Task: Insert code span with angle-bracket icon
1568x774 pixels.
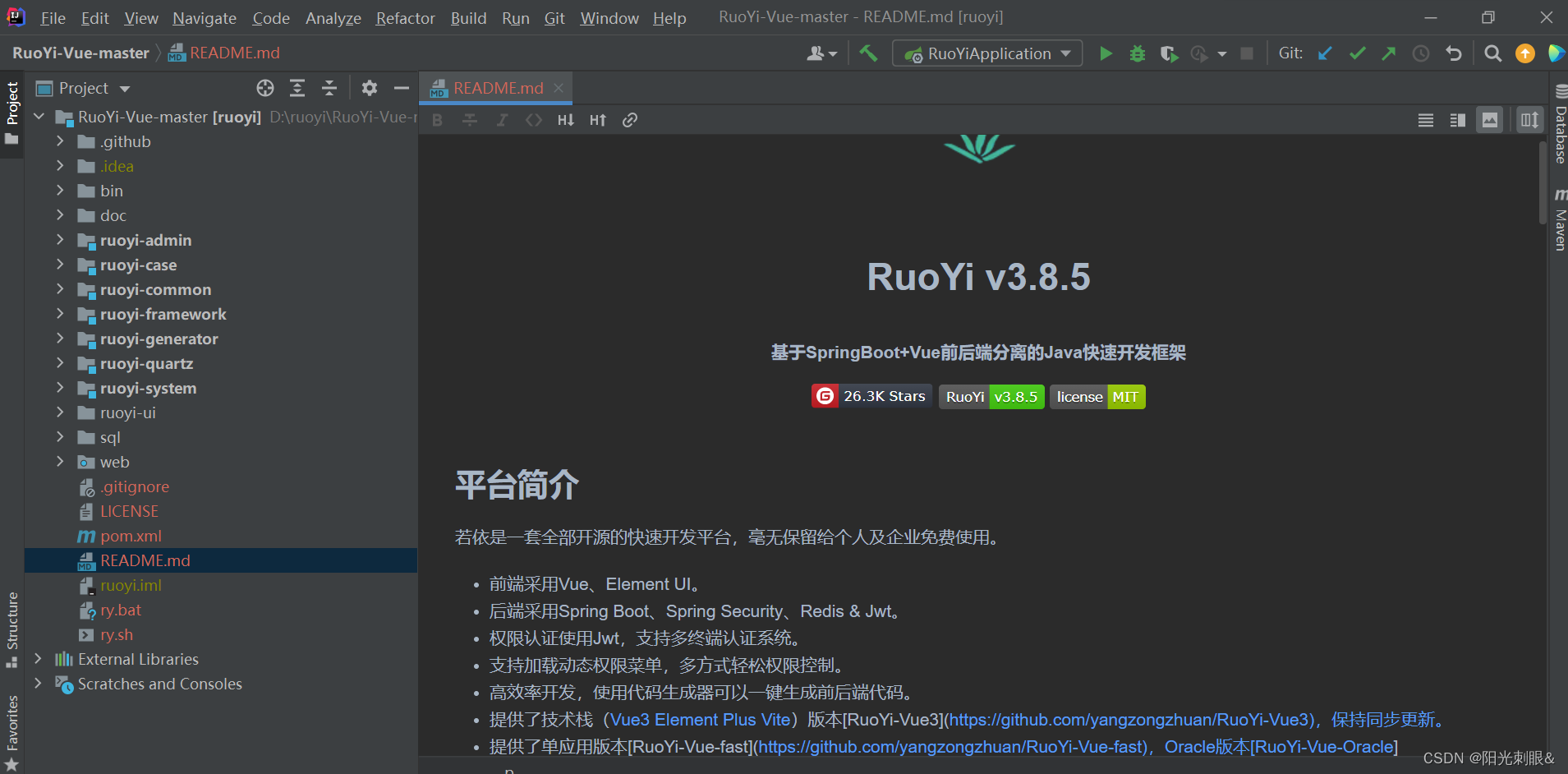Action: click(x=534, y=120)
